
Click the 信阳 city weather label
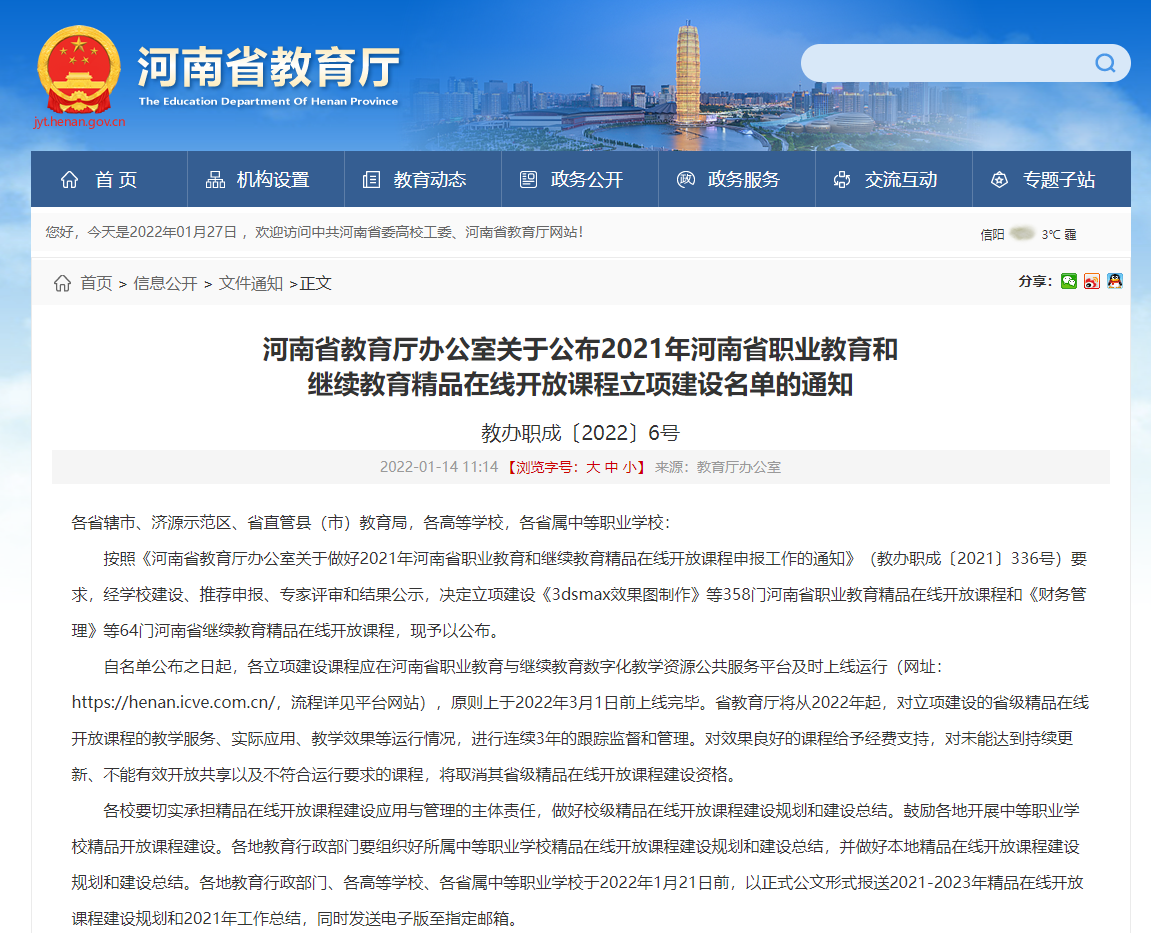992,234
